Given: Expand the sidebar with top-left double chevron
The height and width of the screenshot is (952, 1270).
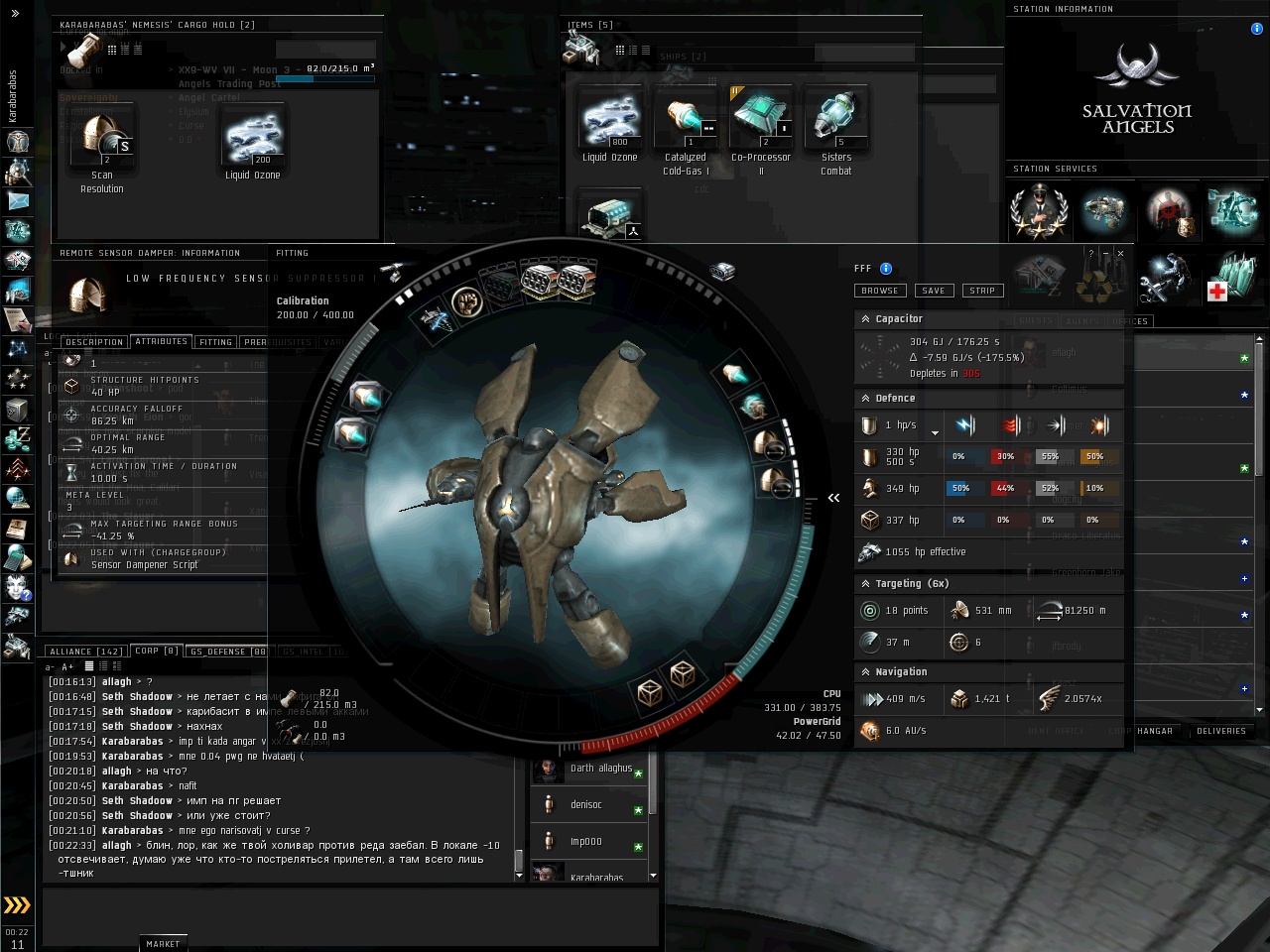Looking at the screenshot, I should tap(15, 14).
